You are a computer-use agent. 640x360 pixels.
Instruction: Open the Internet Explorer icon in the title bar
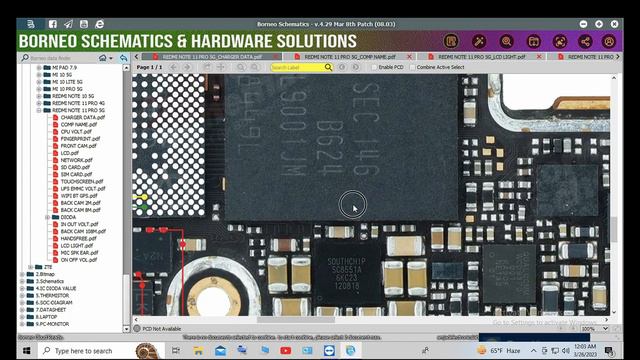pyautogui.click(x=99, y=24)
